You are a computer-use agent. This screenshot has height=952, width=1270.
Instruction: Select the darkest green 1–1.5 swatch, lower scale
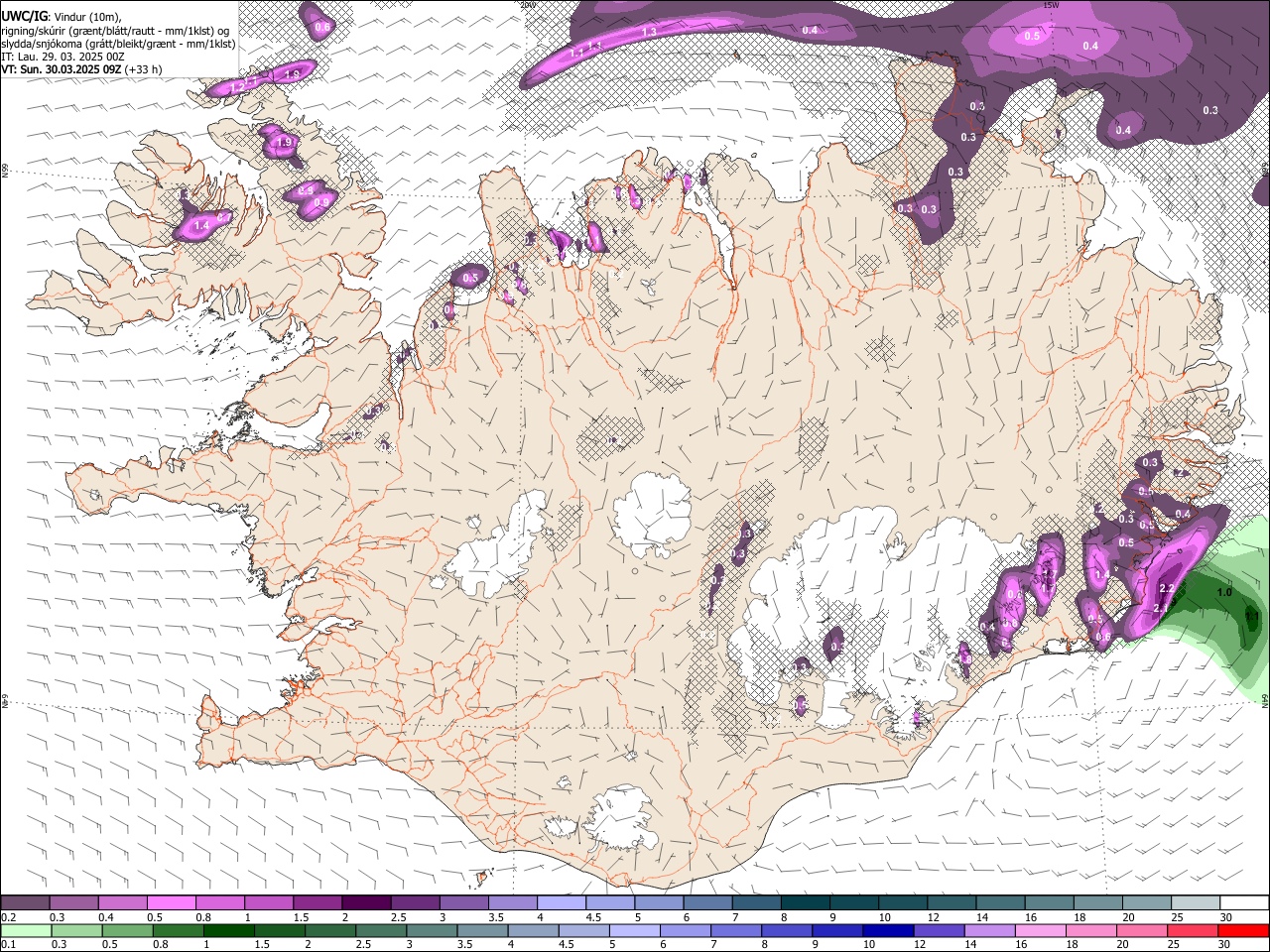pyautogui.click(x=228, y=930)
